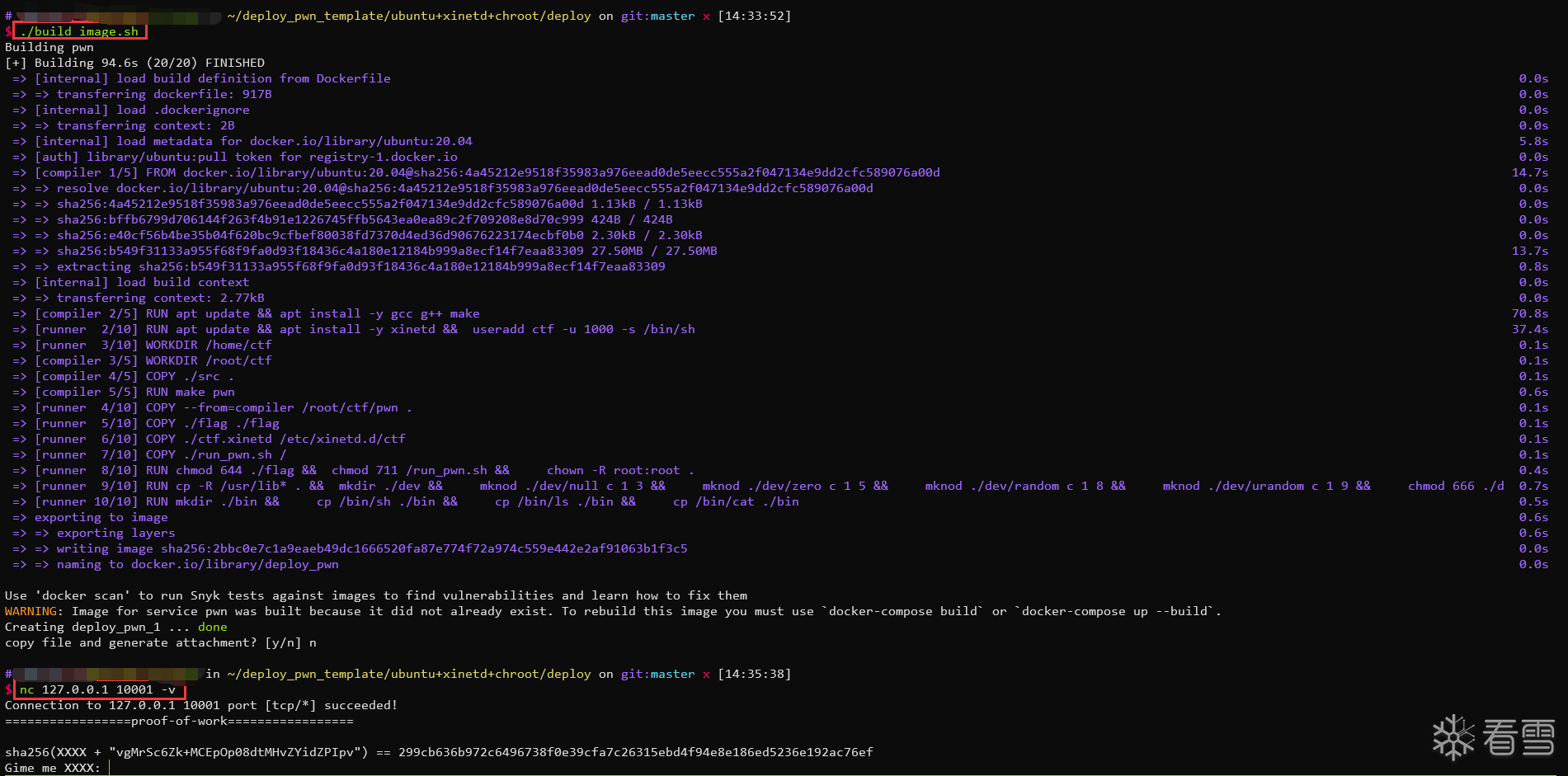This screenshot has height=776, width=1568.
Task: Click the '[auth] library/ubuntu:pull token' line
Action: point(246,157)
